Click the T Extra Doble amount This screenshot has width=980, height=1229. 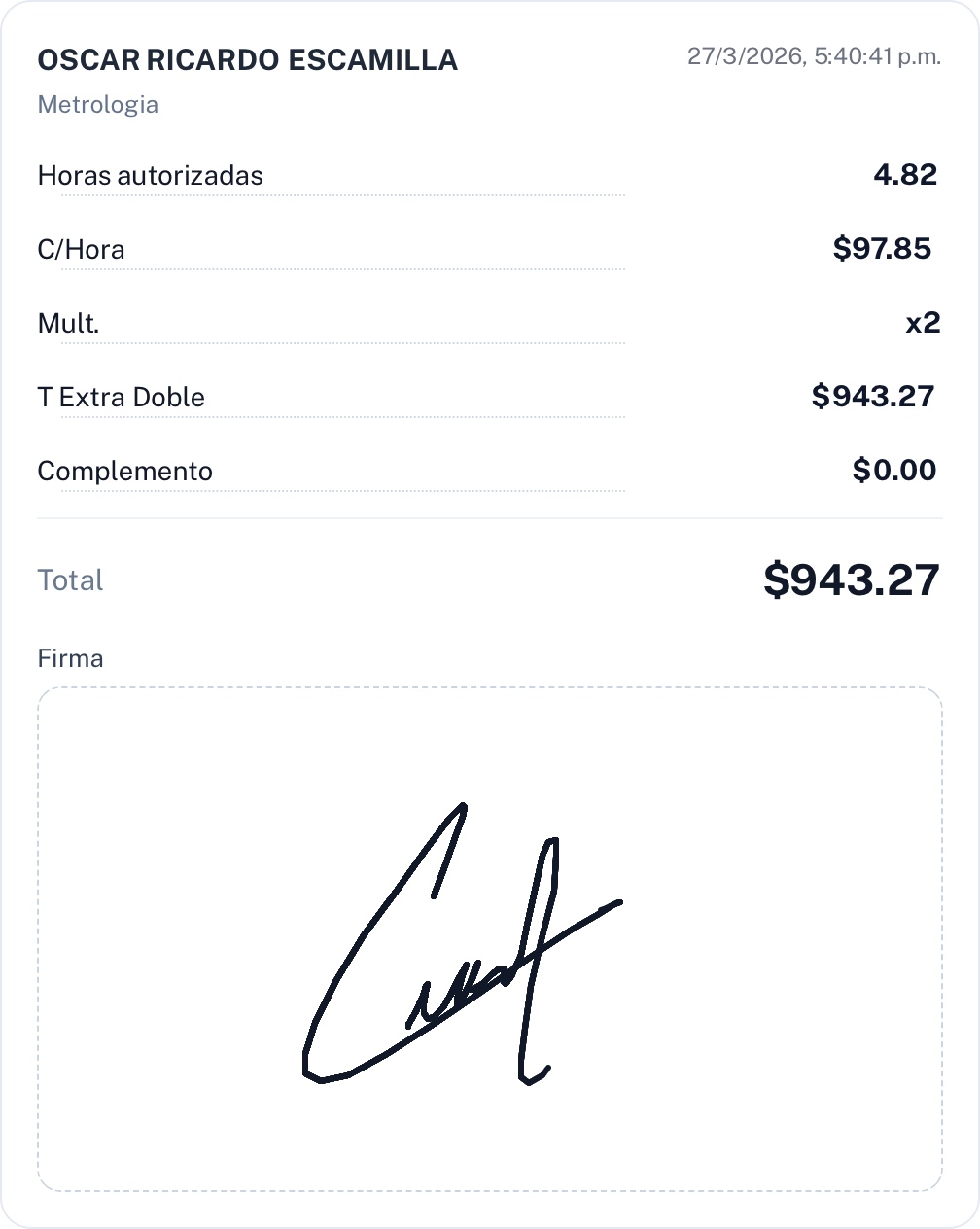click(872, 397)
